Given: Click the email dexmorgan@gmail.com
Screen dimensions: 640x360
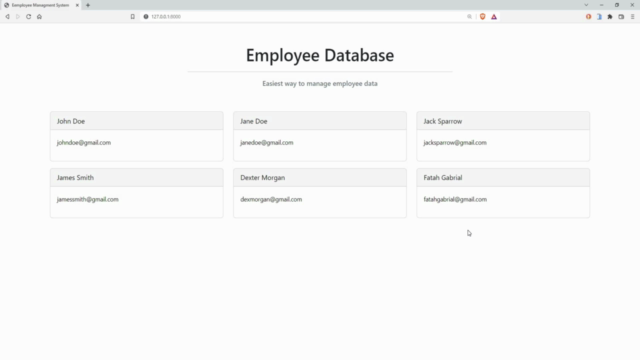Looking at the screenshot, I should click(271, 199).
